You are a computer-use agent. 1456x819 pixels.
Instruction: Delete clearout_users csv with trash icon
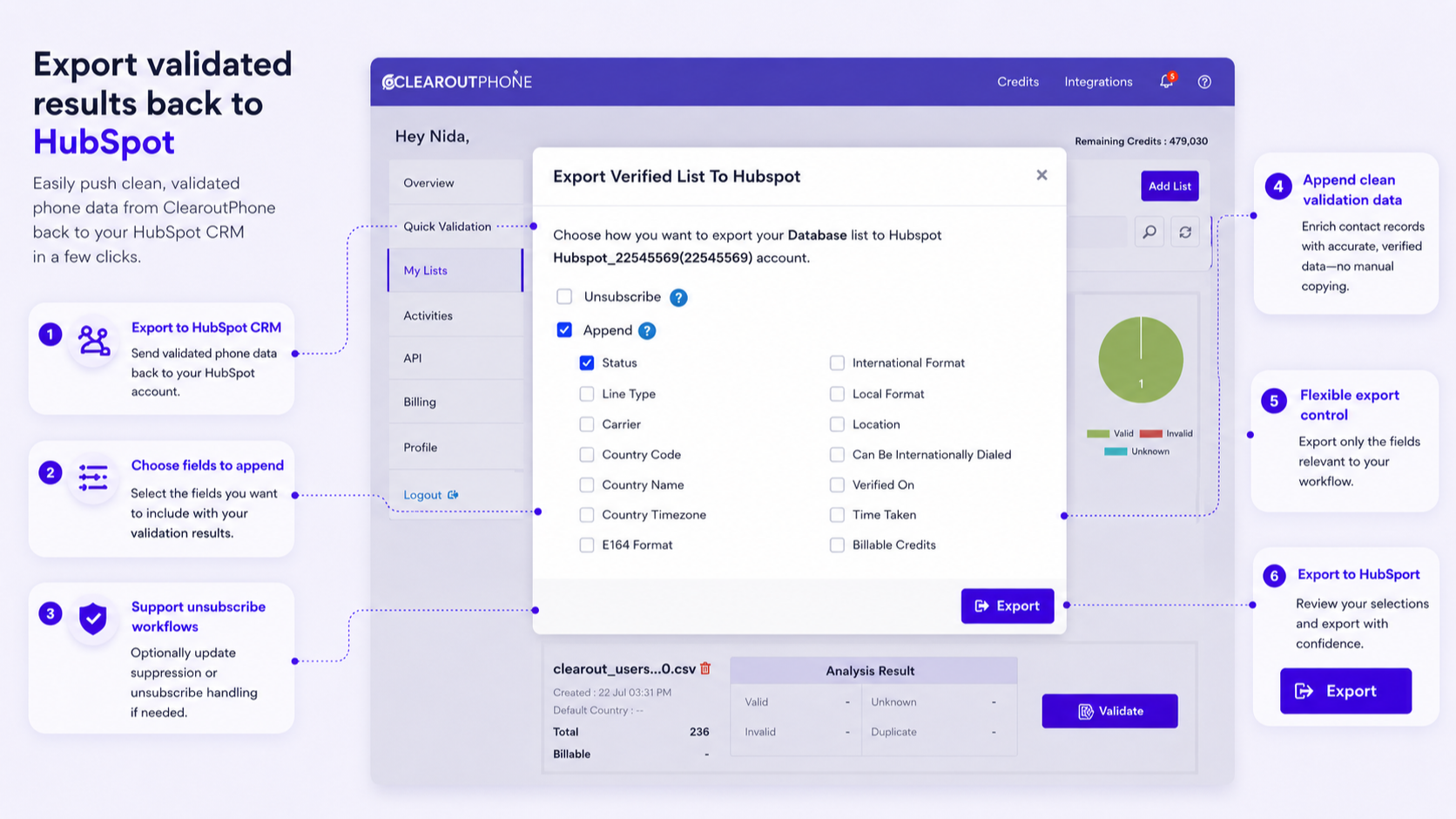[x=705, y=668]
